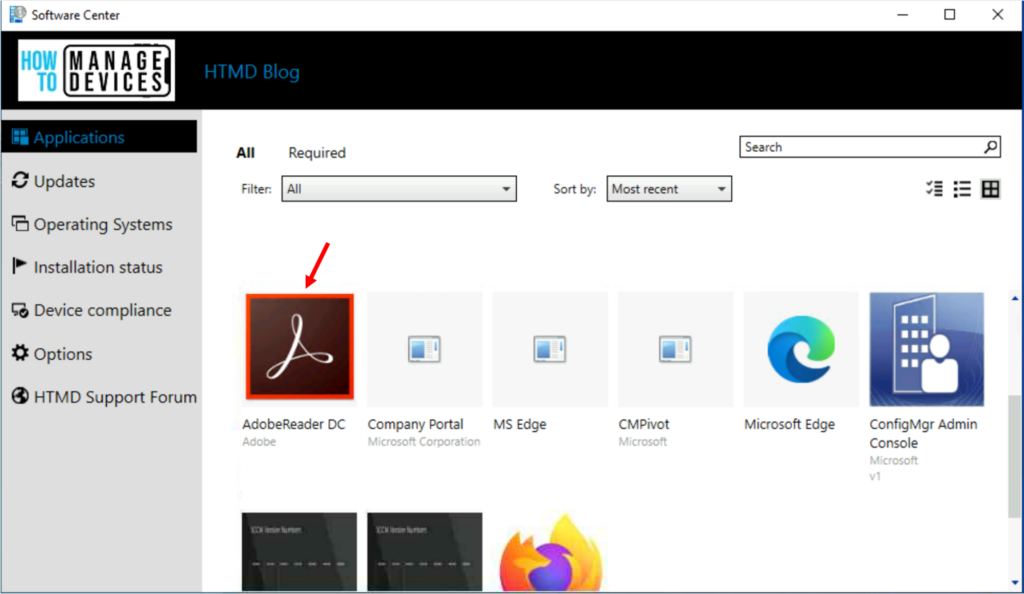
Task: Click the Installation status flag icon
Action: (x=20, y=266)
